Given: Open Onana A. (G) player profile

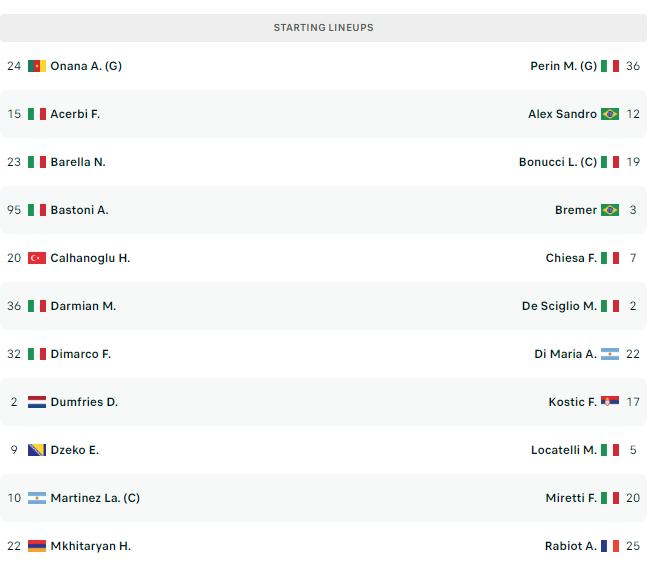Looking at the screenshot, I should point(87,67).
